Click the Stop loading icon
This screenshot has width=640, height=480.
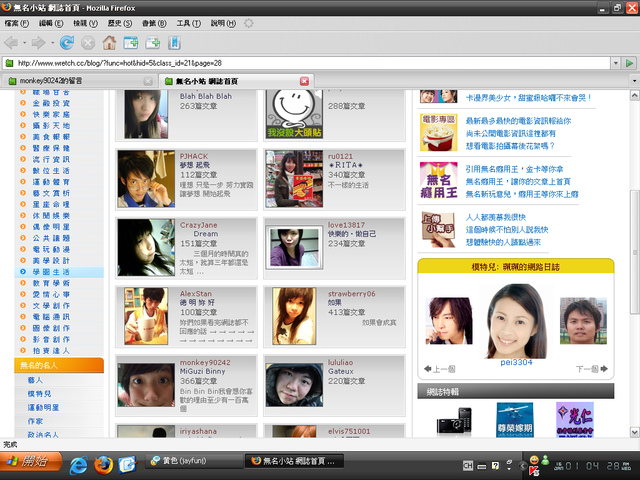pos(88,42)
